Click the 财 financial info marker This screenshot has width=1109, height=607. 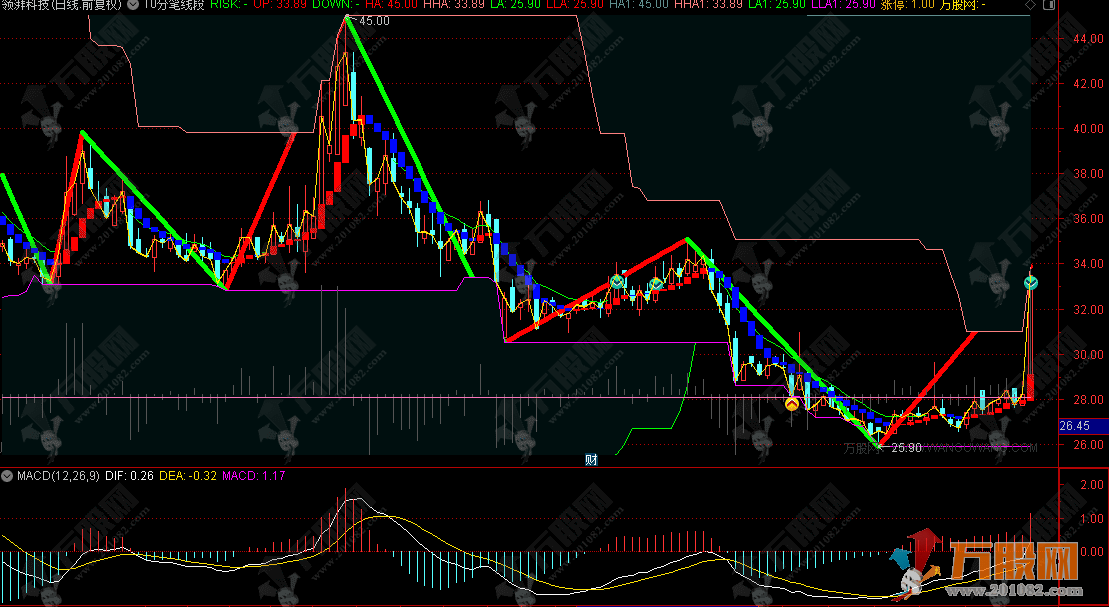tap(592, 460)
